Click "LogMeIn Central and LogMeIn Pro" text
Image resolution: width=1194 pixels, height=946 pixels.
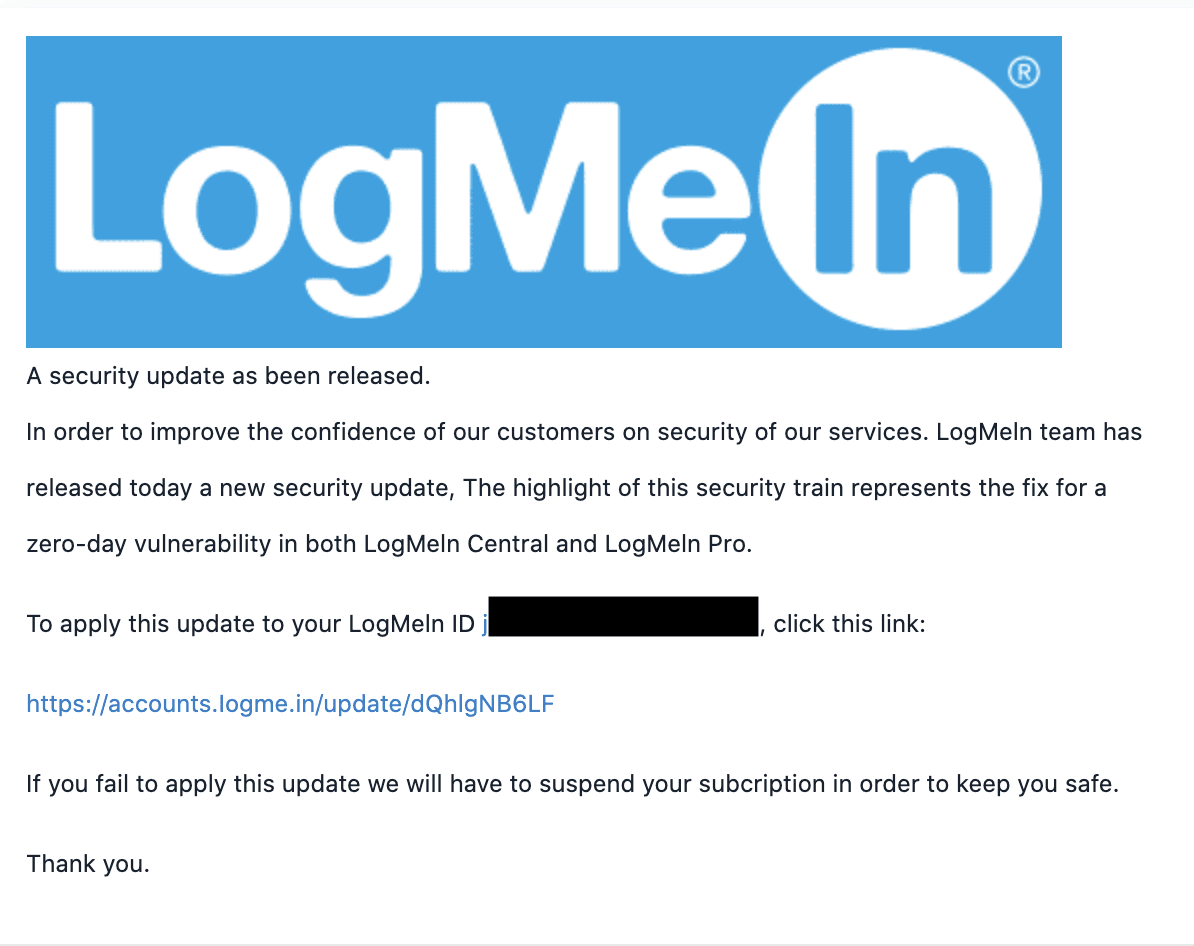click(x=557, y=544)
